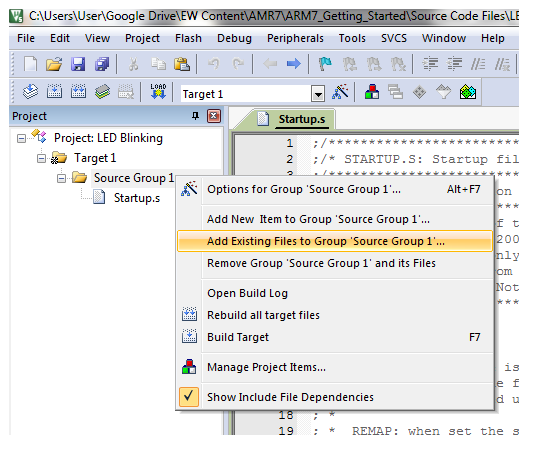Screen dimensions: 537x456
Task: Collapse the Source Group 1 tree node
Action: (61, 178)
